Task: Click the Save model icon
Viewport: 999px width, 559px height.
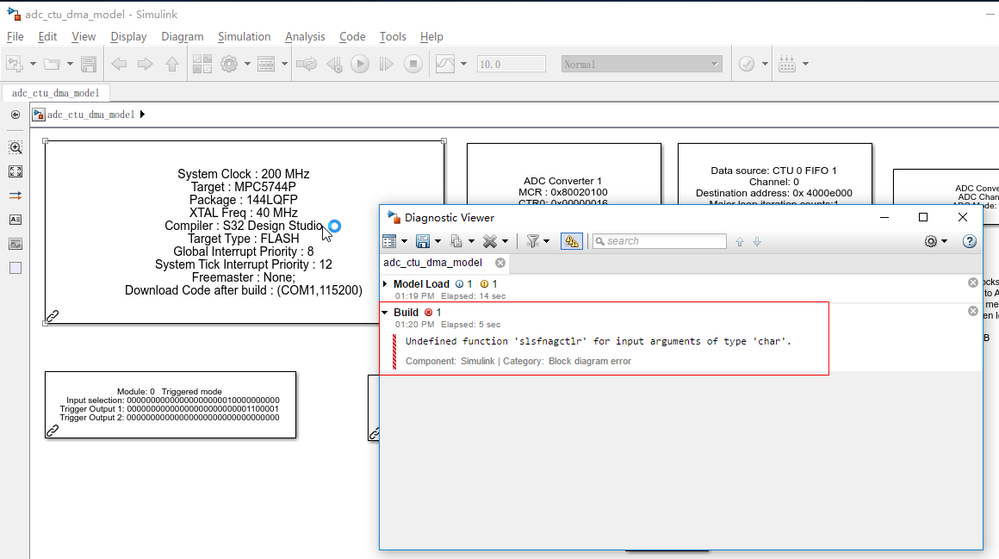Action: coord(89,64)
